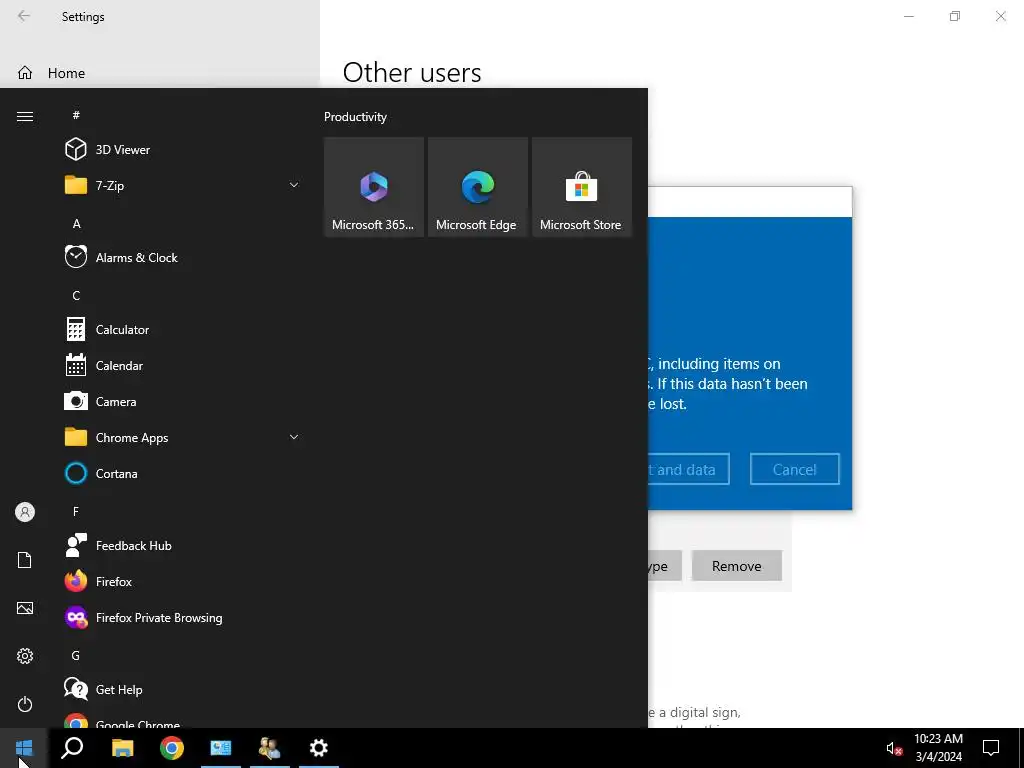Launch Firefox from Start menu

tap(183, 581)
